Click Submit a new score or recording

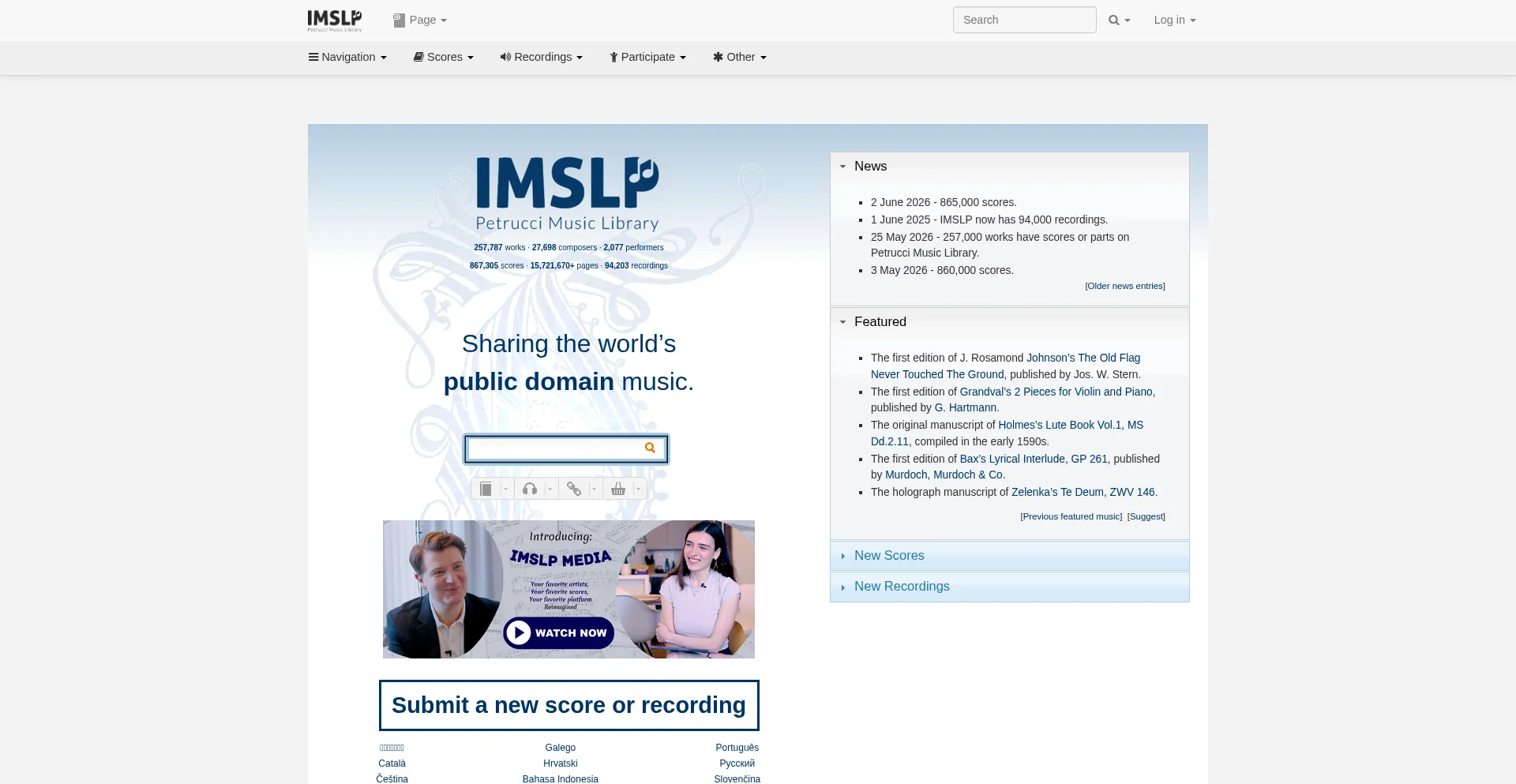point(568,705)
